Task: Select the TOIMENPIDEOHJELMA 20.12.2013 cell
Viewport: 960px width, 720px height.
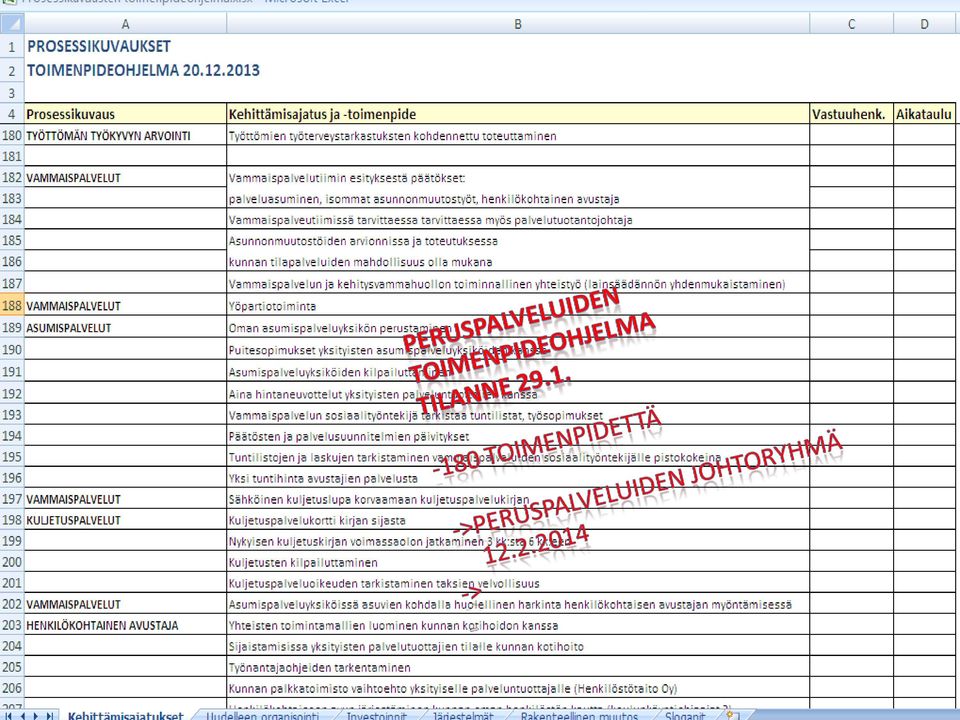Action: point(126,70)
